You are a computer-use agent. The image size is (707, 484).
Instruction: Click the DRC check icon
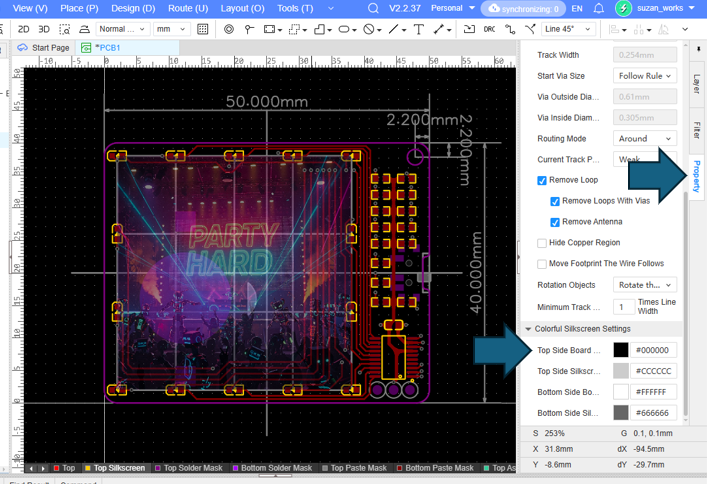[489, 30]
